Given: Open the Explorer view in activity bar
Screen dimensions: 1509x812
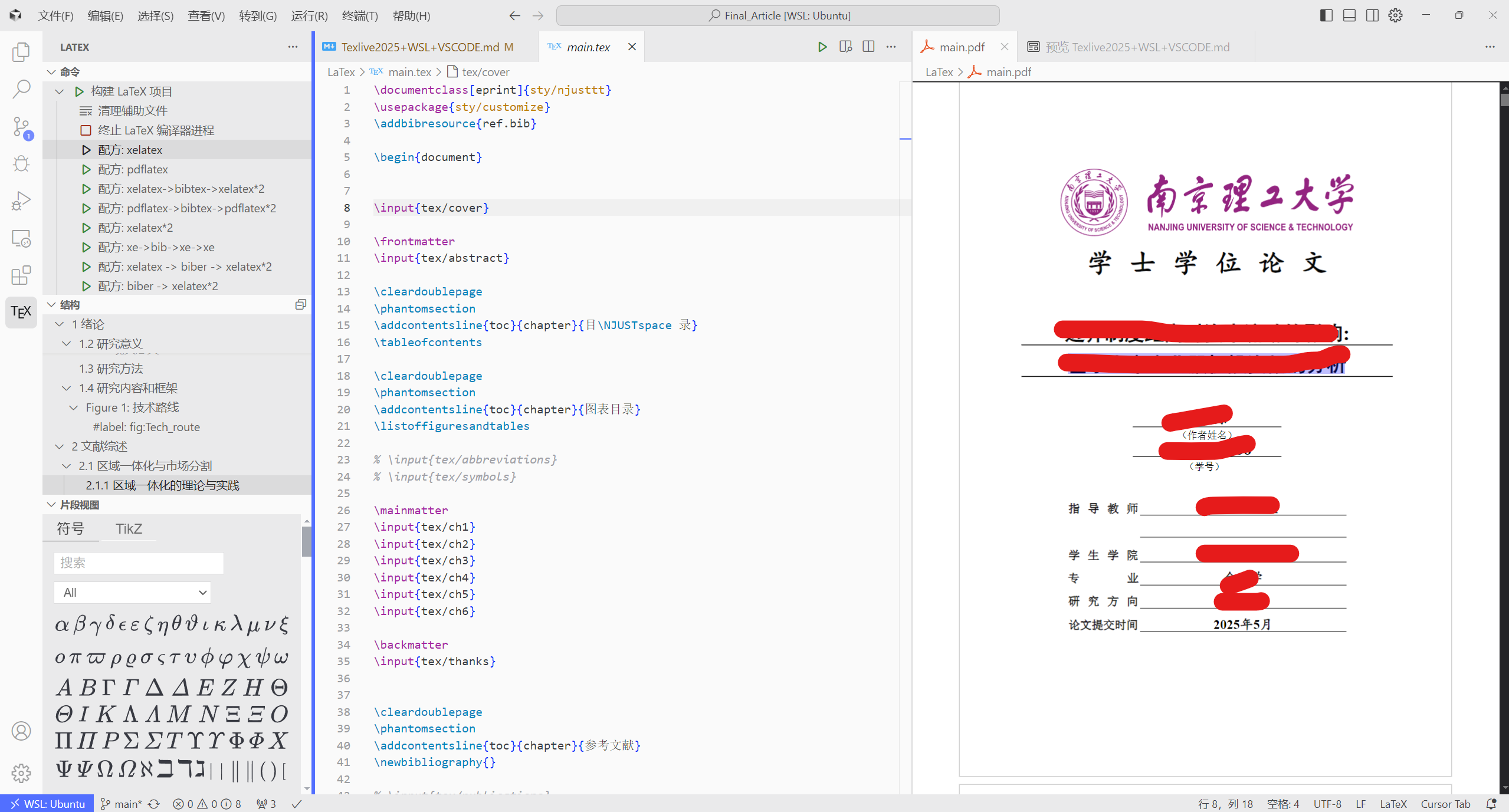Looking at the screenshot, I should point(21,52).
